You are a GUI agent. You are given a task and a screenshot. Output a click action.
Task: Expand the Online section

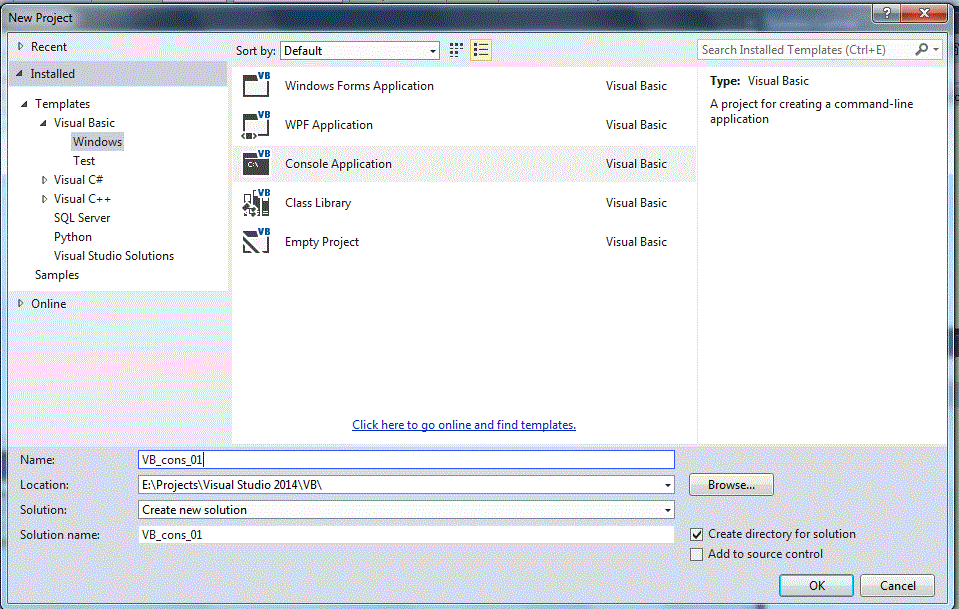[x=20, y=303]
